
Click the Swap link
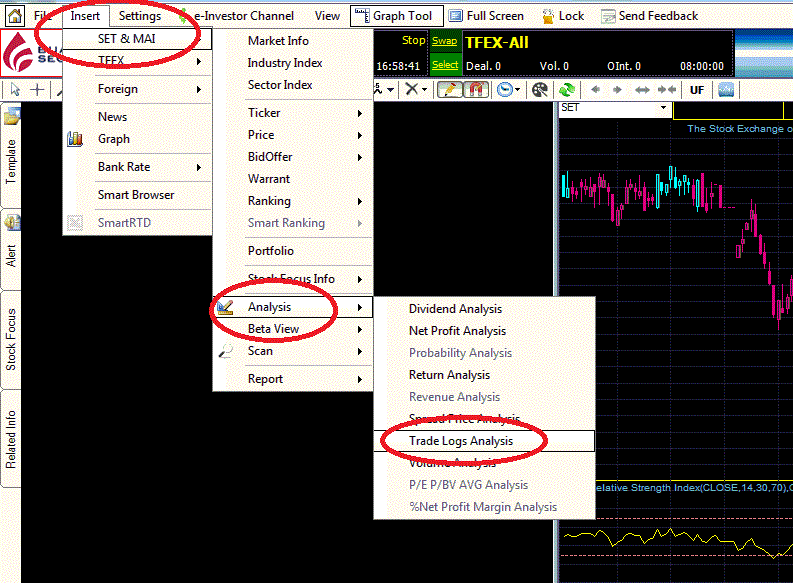point(445,41)
